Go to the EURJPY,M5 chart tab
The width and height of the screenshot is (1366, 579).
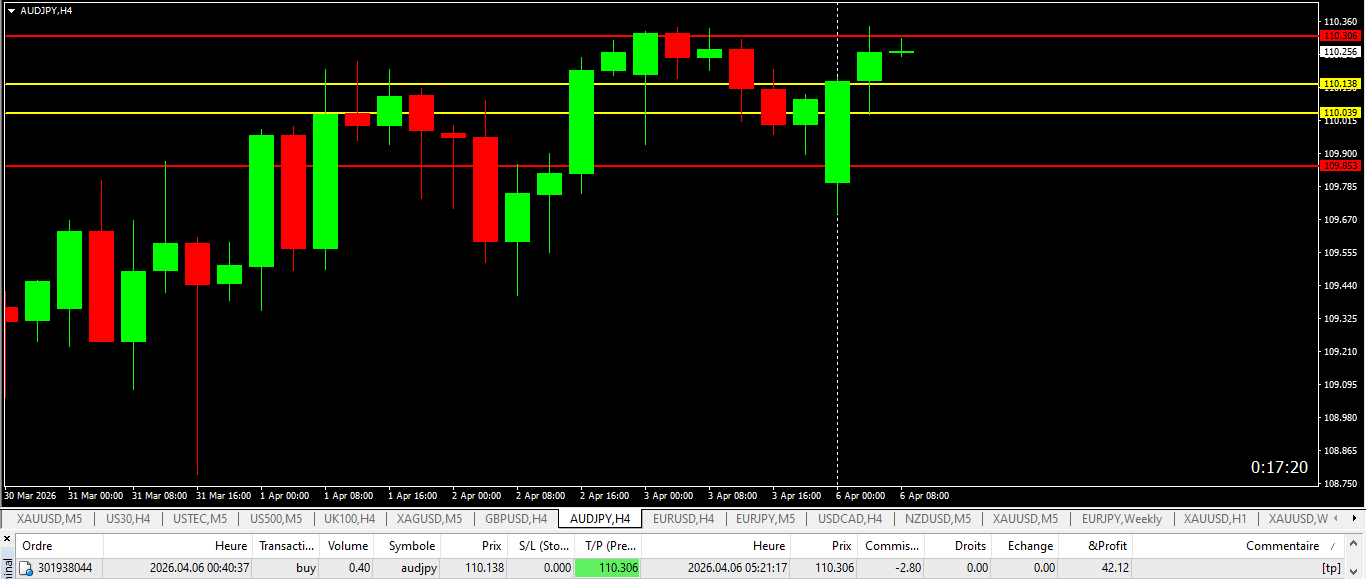click(765, 519)
